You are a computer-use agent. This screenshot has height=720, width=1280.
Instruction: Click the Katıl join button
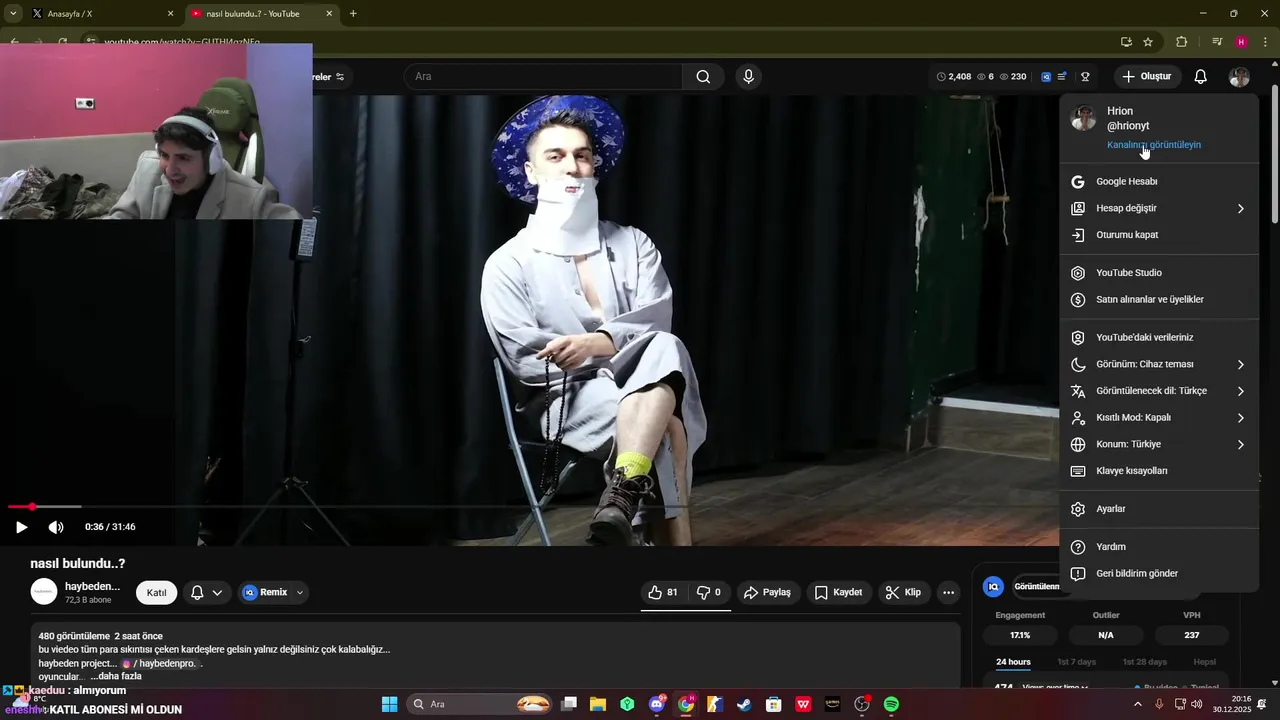coord(157,593)
